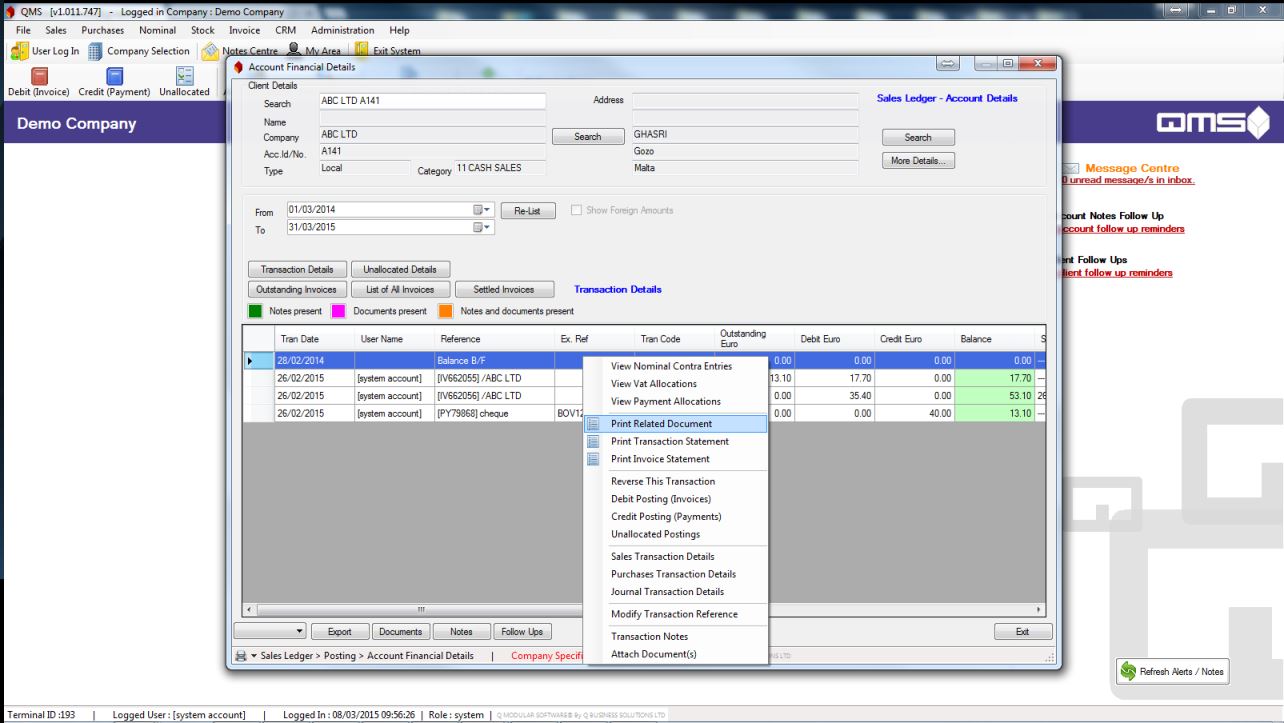Click the More Details... button

pos(918,160)
